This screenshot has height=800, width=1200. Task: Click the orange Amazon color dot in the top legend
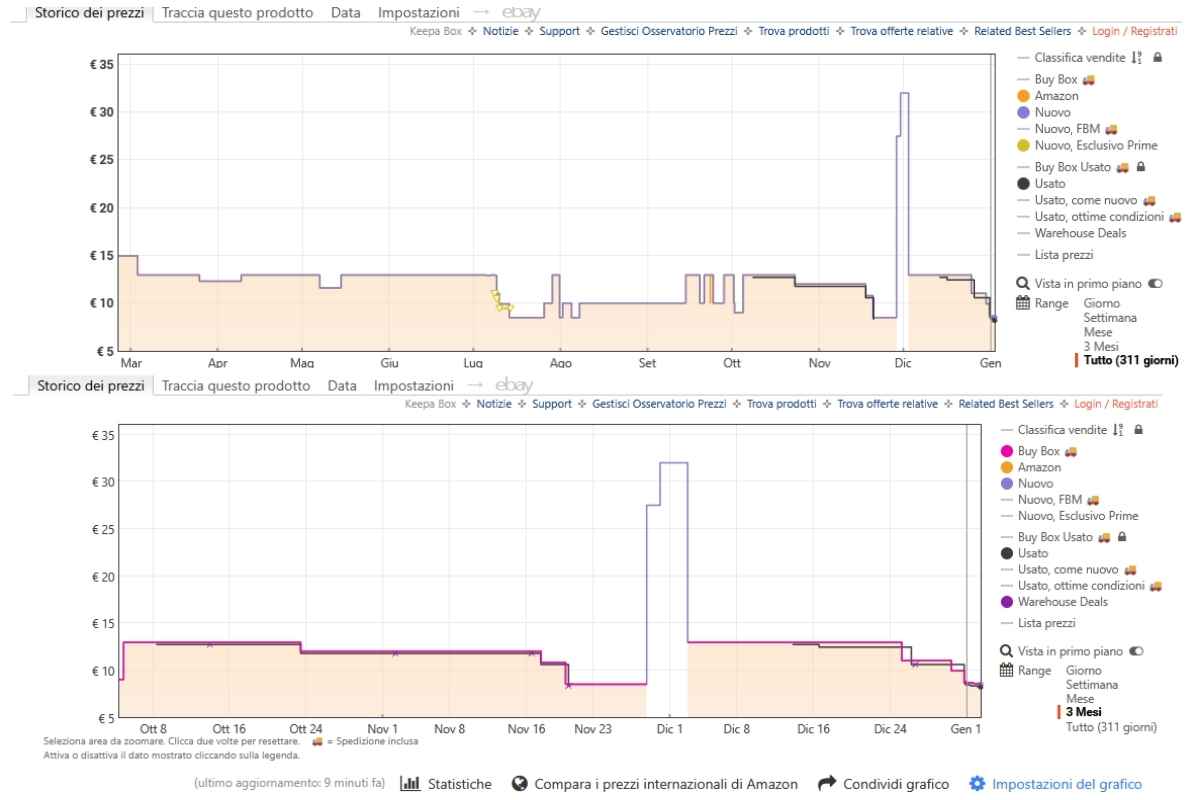coord(1023,96)
